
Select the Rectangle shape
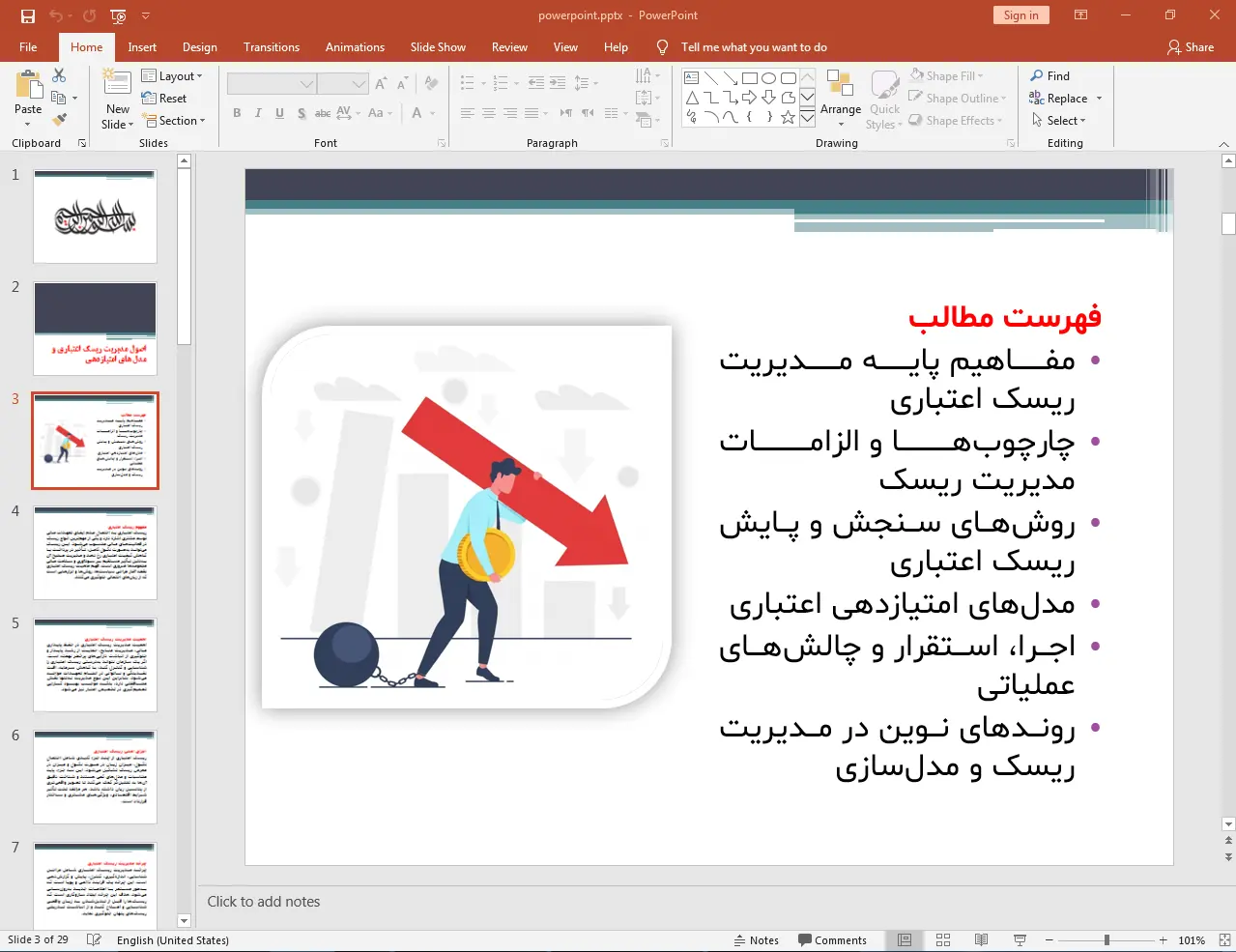click(x=750, y=78)
